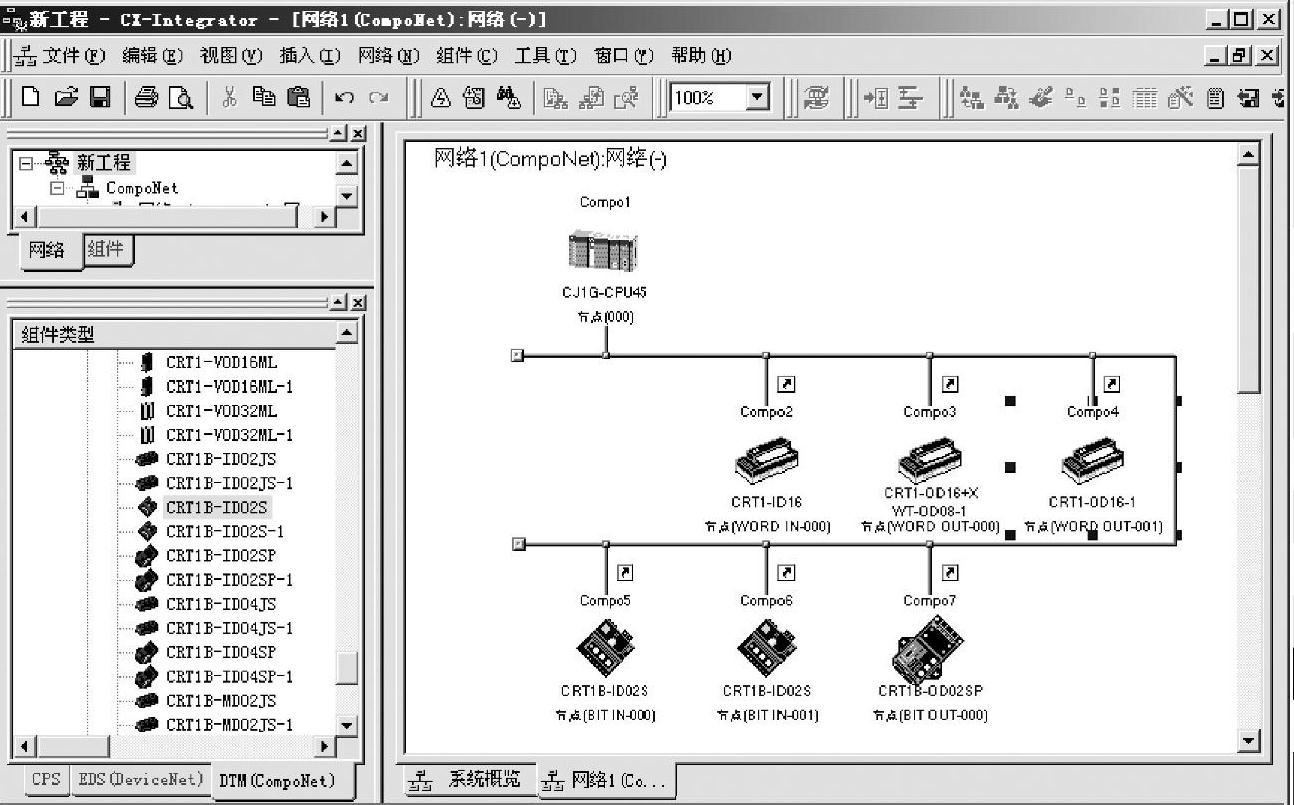Screen dimensions: 1294x805
Task: Open the 文件(F) menu
Action: (x=75, y=56)
